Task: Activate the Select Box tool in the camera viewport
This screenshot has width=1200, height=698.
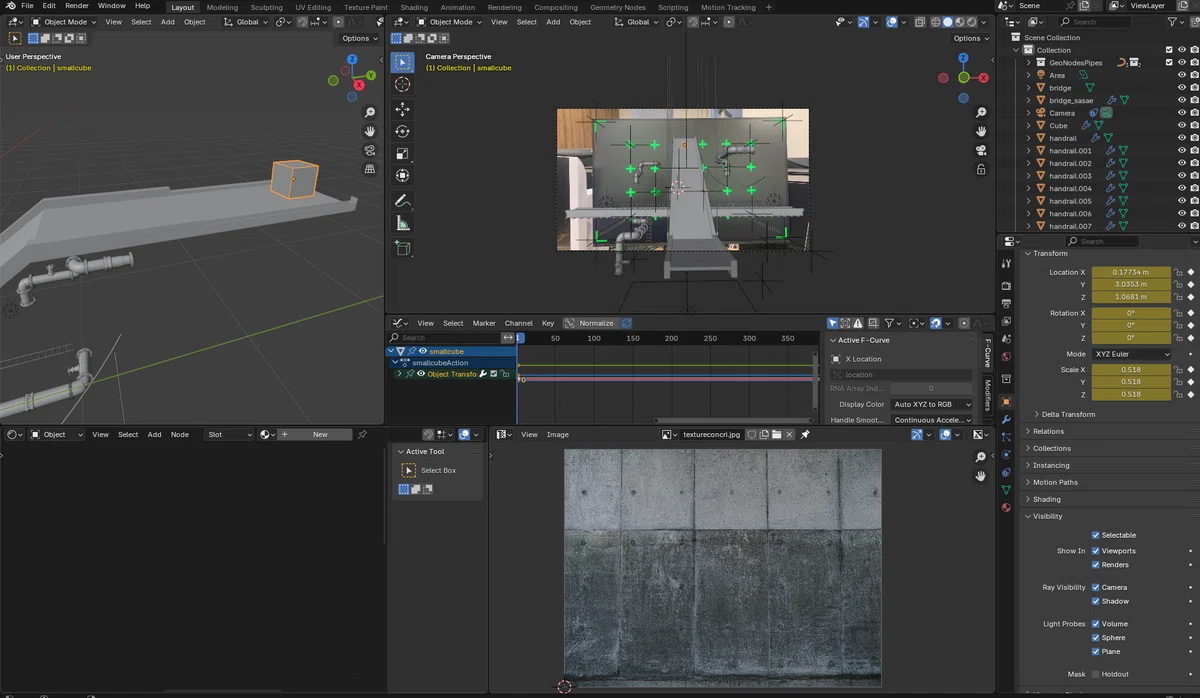Action: pyautogui.click(x=402, y=62)
